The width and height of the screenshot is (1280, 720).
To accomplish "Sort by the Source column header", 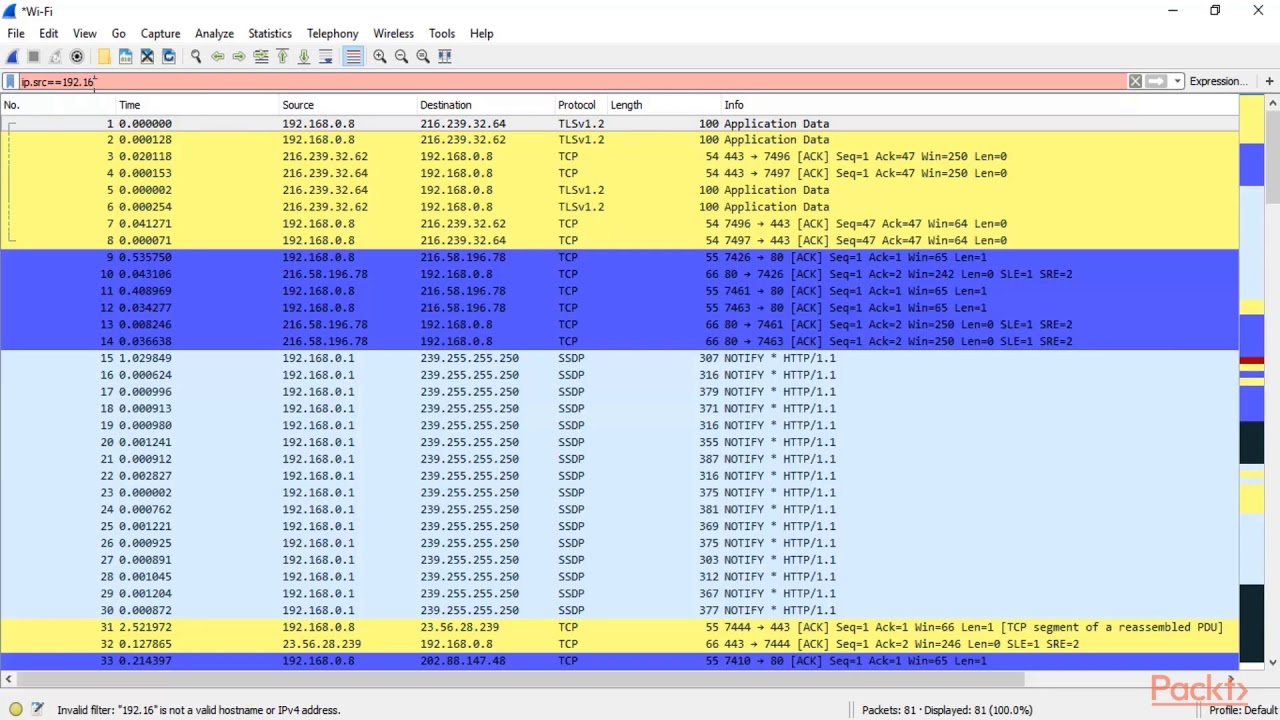I will click(x=348, y=105).
